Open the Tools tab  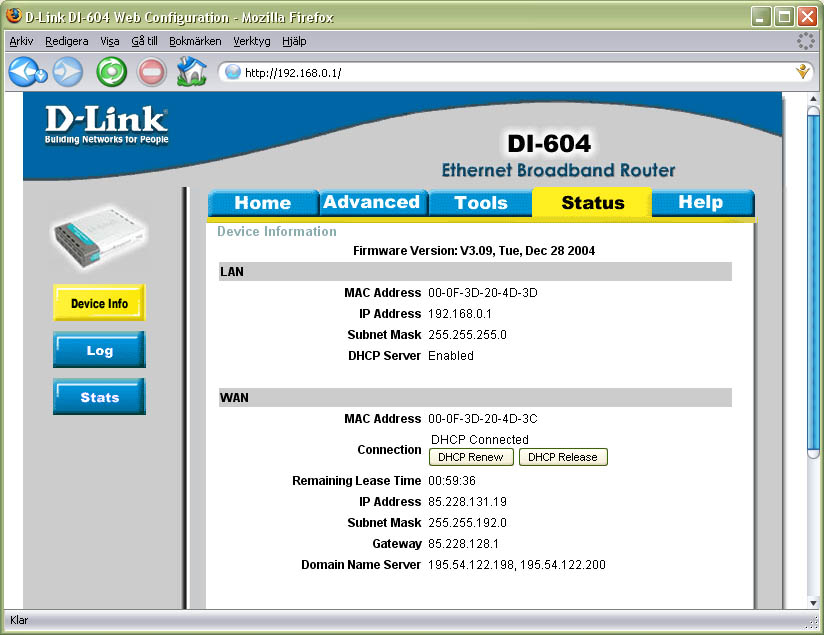point(481,202)
